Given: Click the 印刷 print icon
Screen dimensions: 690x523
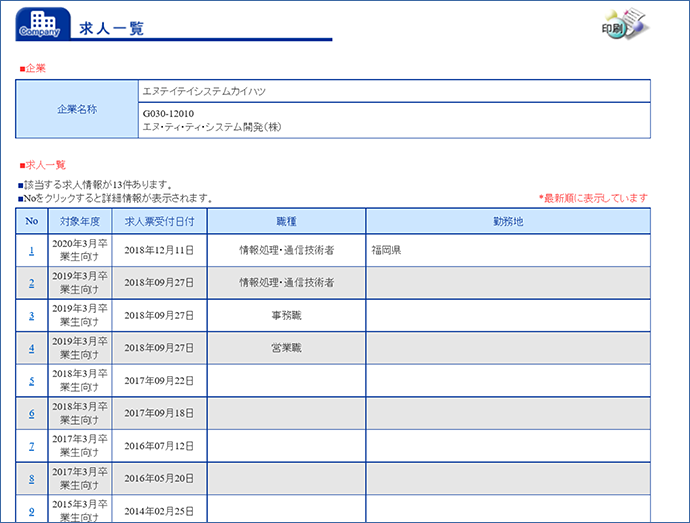Looking at the screenshot, I should click(625, 24).
